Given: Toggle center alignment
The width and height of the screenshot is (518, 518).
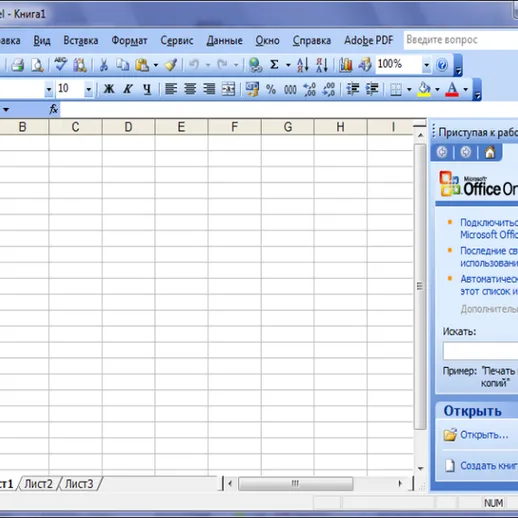Looking at the screenshot, I should [x=190, y=89].
